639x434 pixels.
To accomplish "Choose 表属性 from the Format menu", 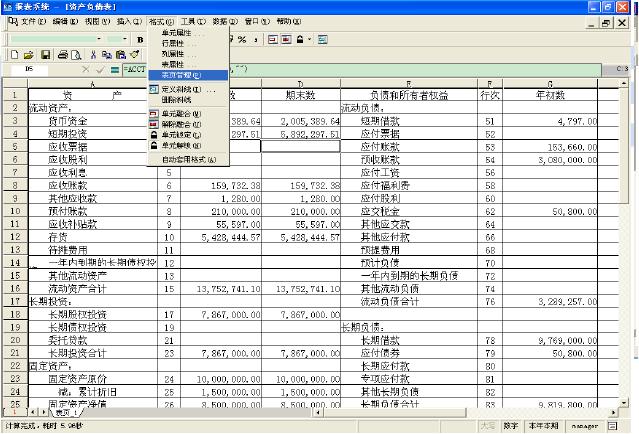I will (x=188, y=64).
